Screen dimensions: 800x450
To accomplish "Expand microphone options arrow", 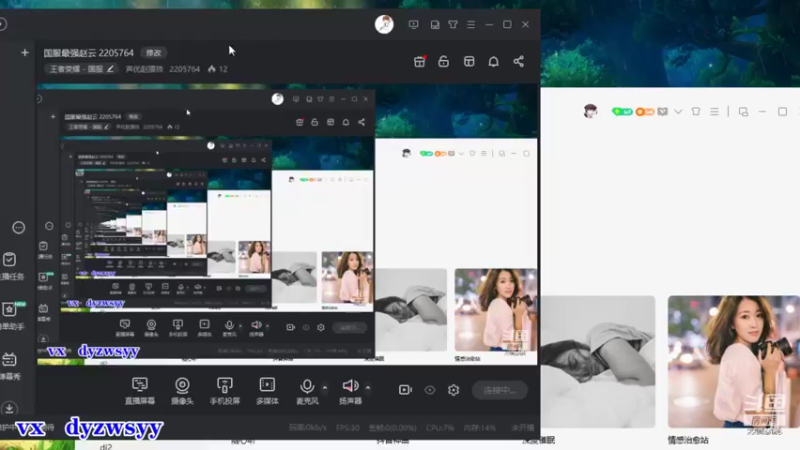I will click(324, 388).
